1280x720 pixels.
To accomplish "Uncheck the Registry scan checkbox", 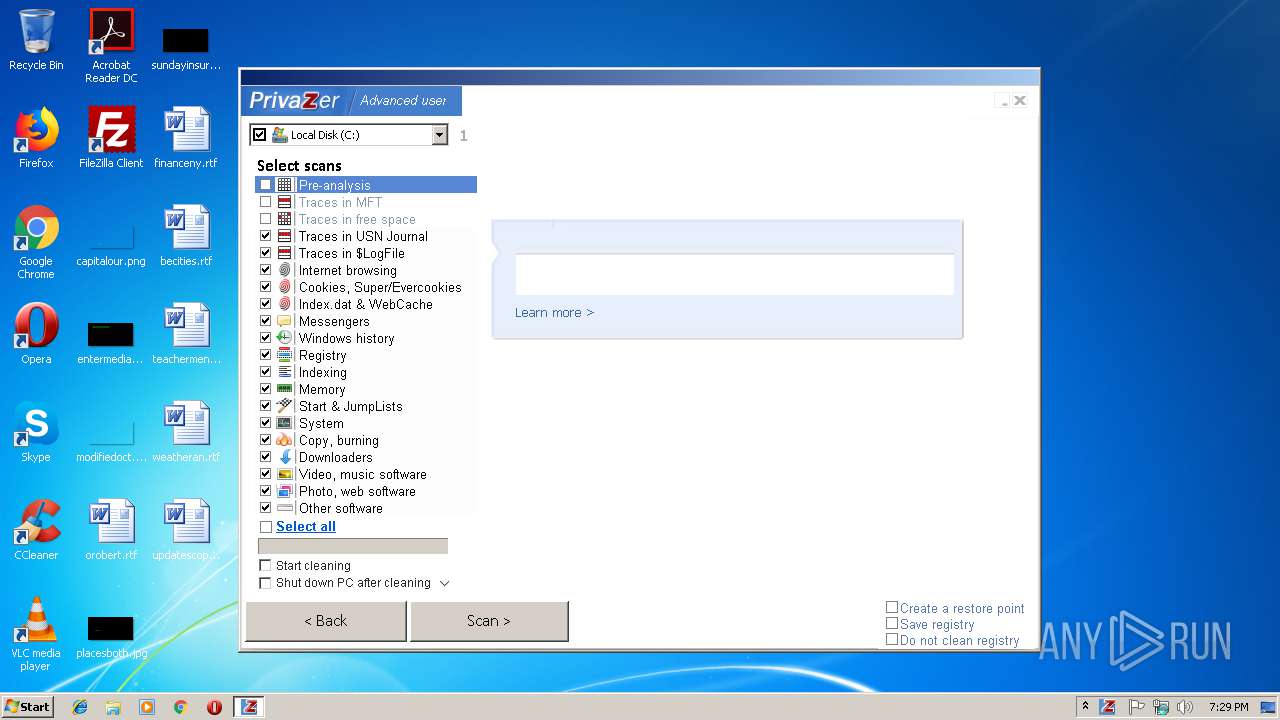I will pos(266,355).
